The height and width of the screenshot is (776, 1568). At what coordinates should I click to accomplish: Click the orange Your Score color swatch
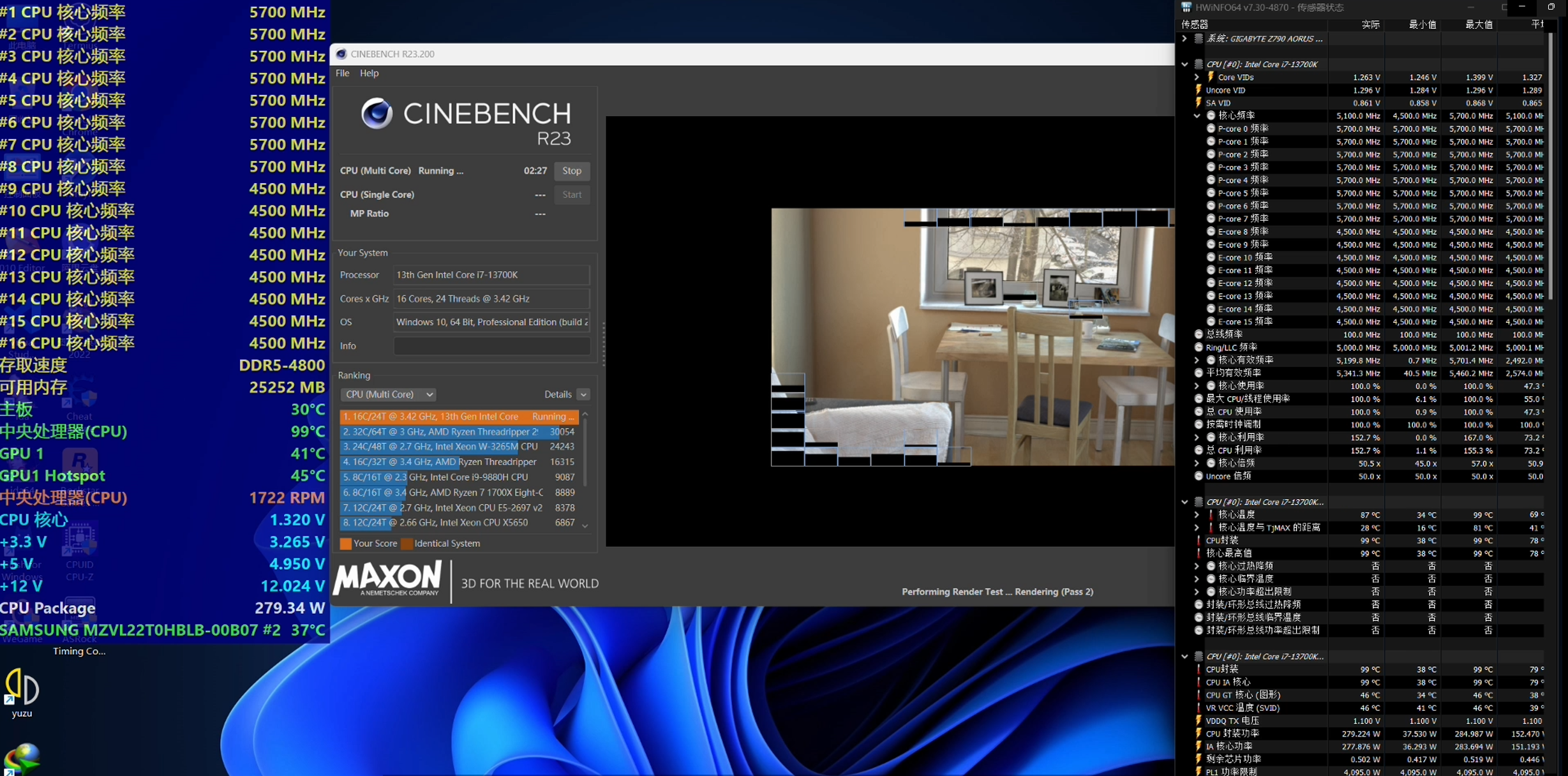tap(345, 544)
